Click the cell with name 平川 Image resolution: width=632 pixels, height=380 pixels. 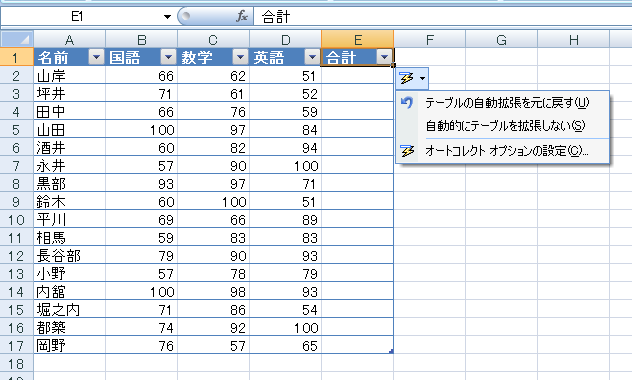69,219
